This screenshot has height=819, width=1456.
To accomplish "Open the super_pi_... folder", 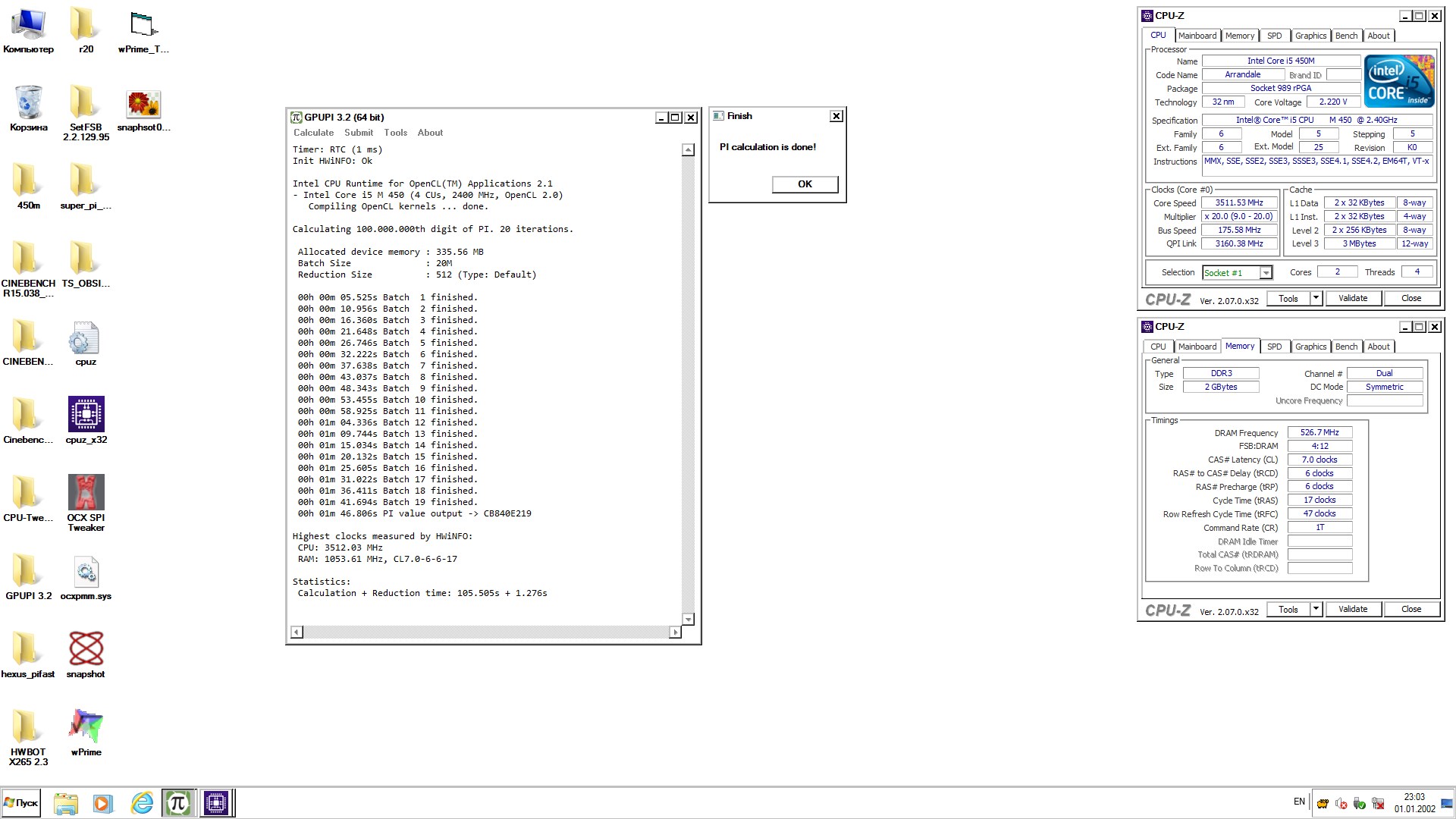I will click(86, 187).
